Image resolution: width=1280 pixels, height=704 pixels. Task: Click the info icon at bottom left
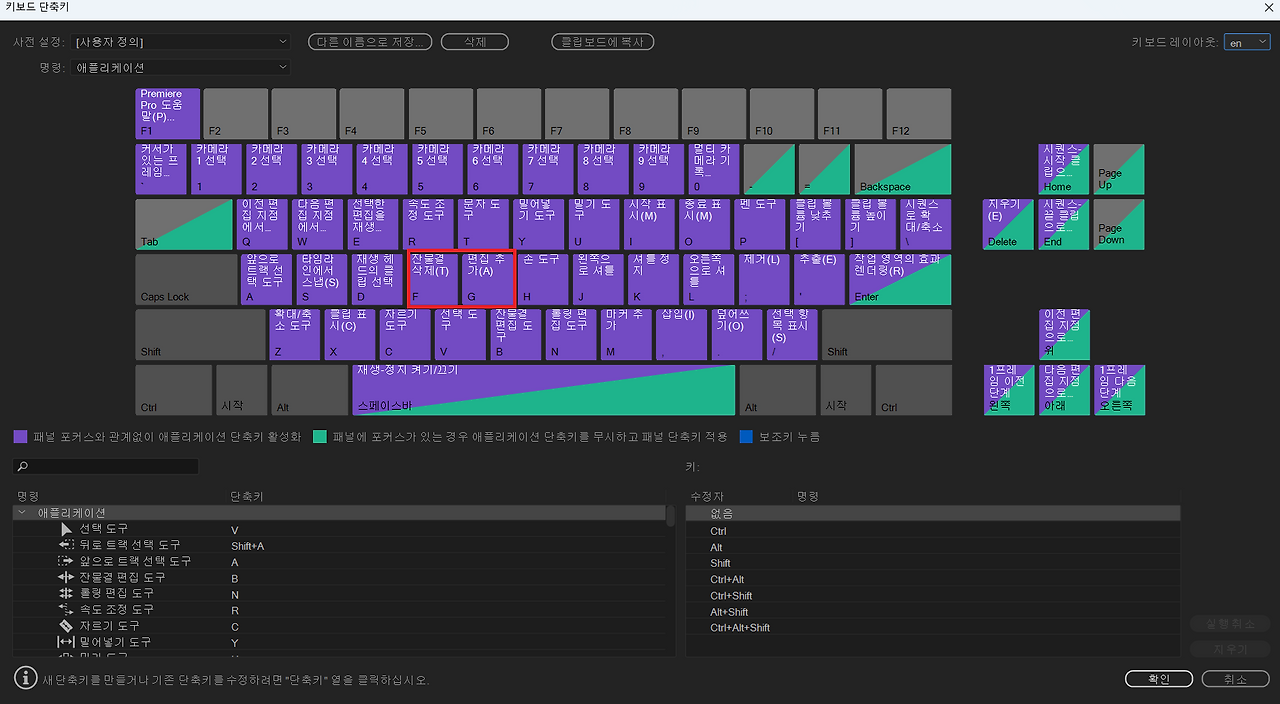tap(25, 678)
